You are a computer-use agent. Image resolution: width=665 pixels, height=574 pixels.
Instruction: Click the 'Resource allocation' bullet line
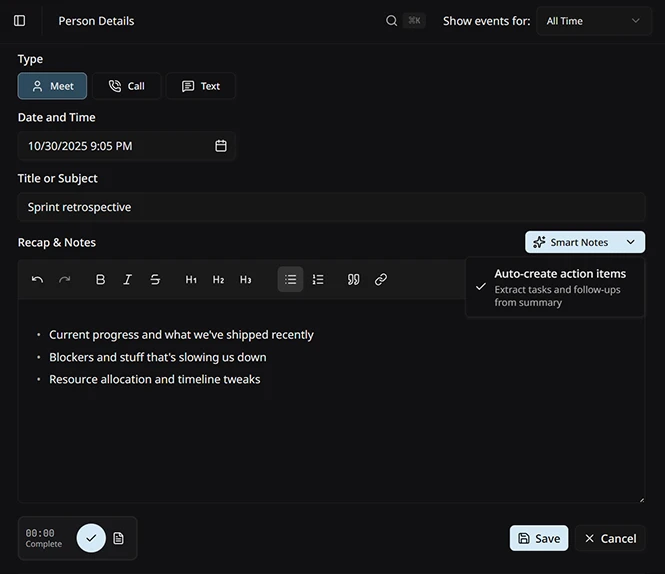tap(154, 379)
